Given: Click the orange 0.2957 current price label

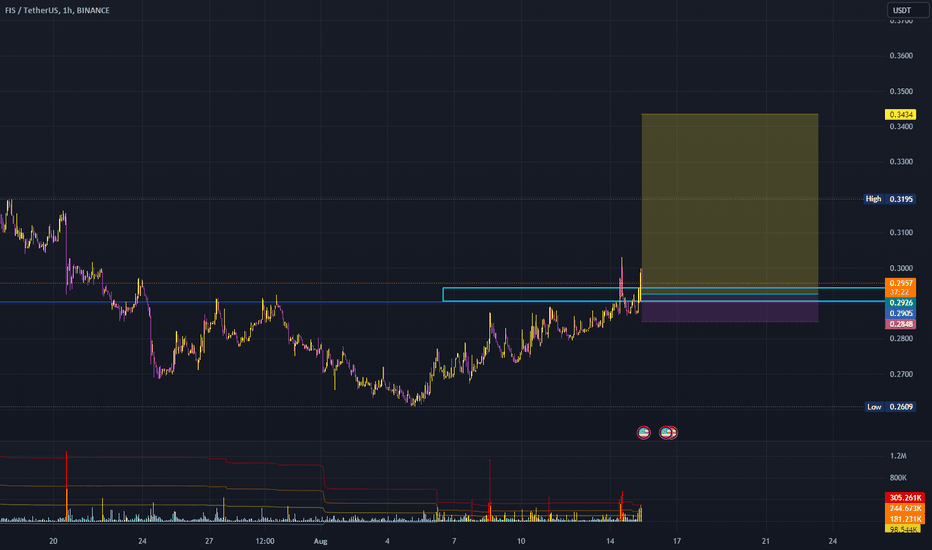Looking at the screenshot, I should 900,283.
